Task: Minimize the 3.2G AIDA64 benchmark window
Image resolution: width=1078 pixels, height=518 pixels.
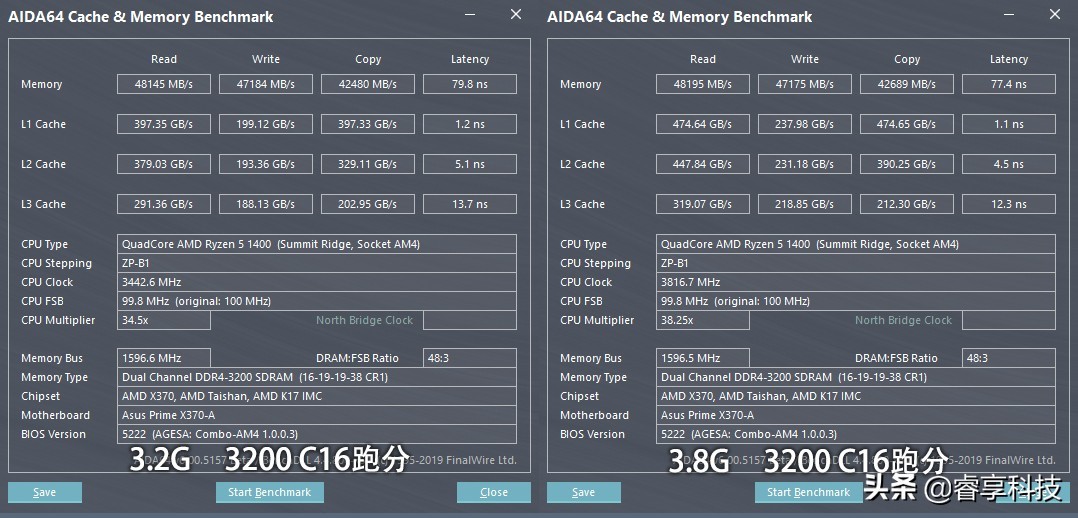Action: point(471,15)
